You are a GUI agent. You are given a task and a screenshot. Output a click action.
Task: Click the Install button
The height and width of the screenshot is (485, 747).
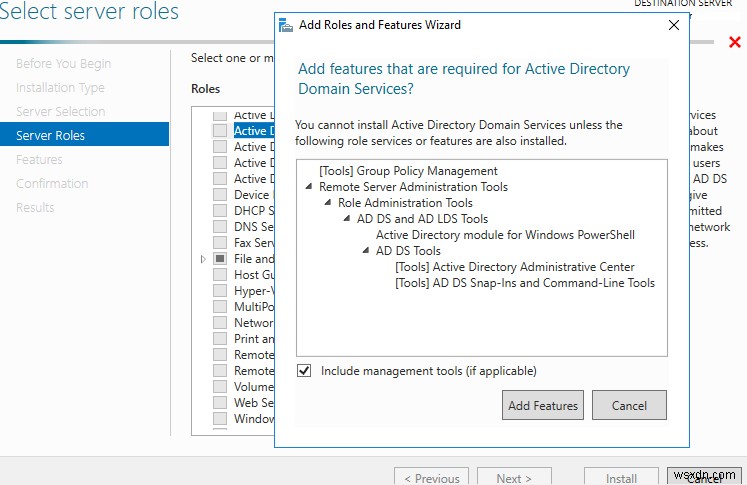(621, 476)
